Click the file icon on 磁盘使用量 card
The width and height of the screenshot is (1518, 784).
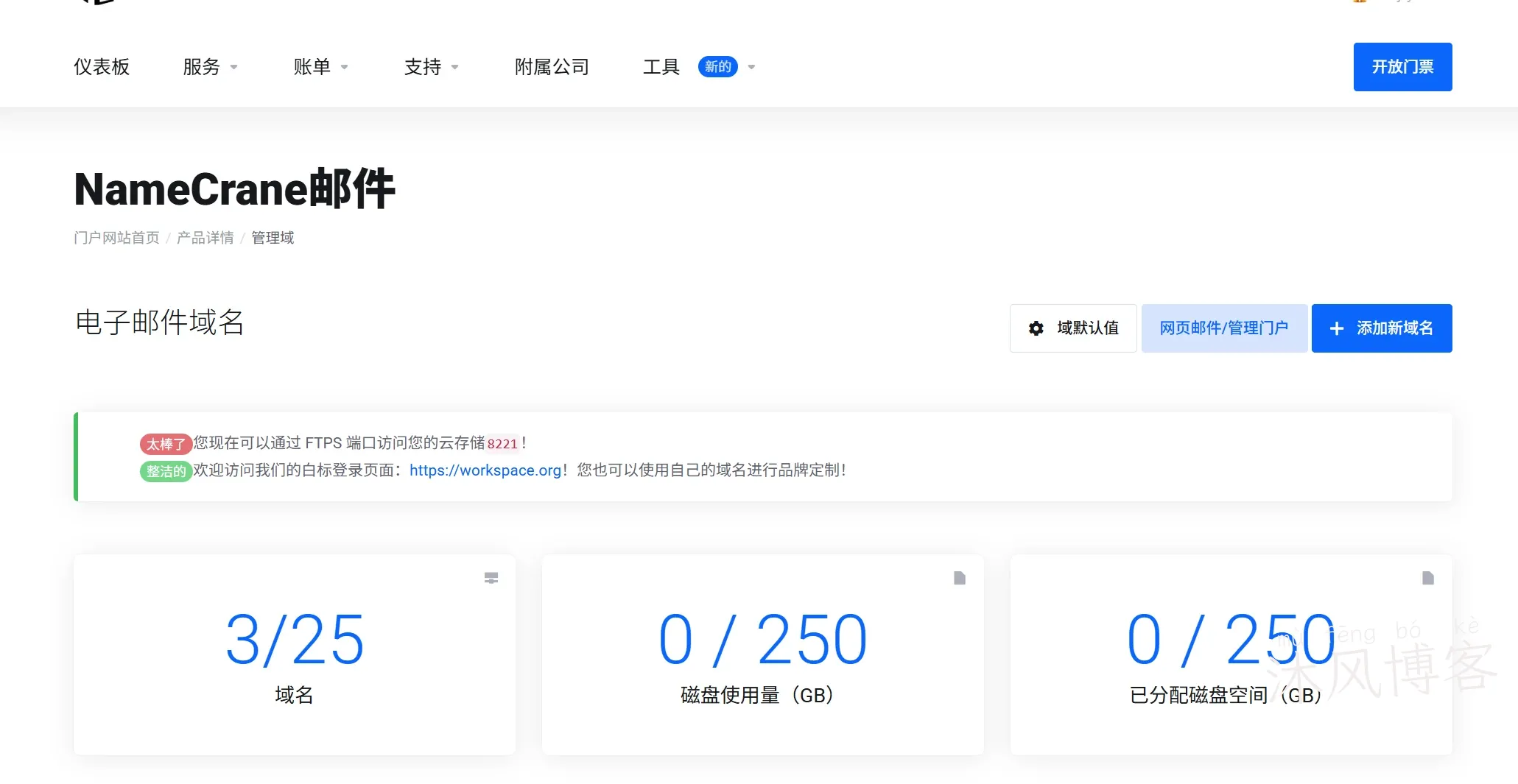[960, 578]
